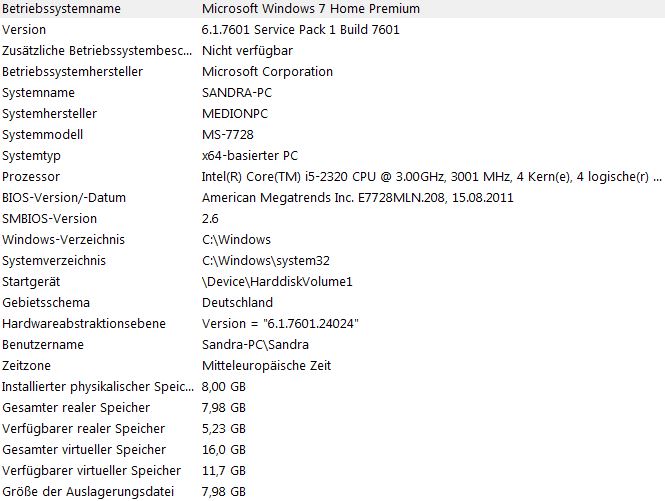Viewport: 665px width, 501px height.
Task: Click the 'Mitteleuropäische Zeit' value
Action: (266, 366)
